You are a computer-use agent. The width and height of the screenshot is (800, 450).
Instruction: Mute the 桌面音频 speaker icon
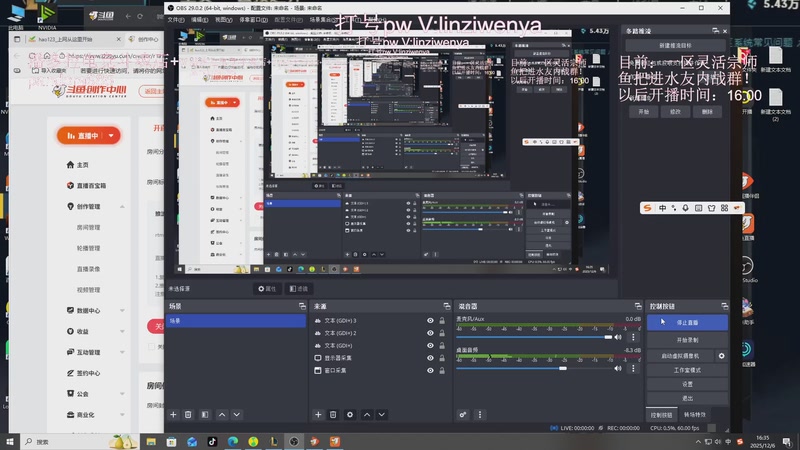pos(618,368)
